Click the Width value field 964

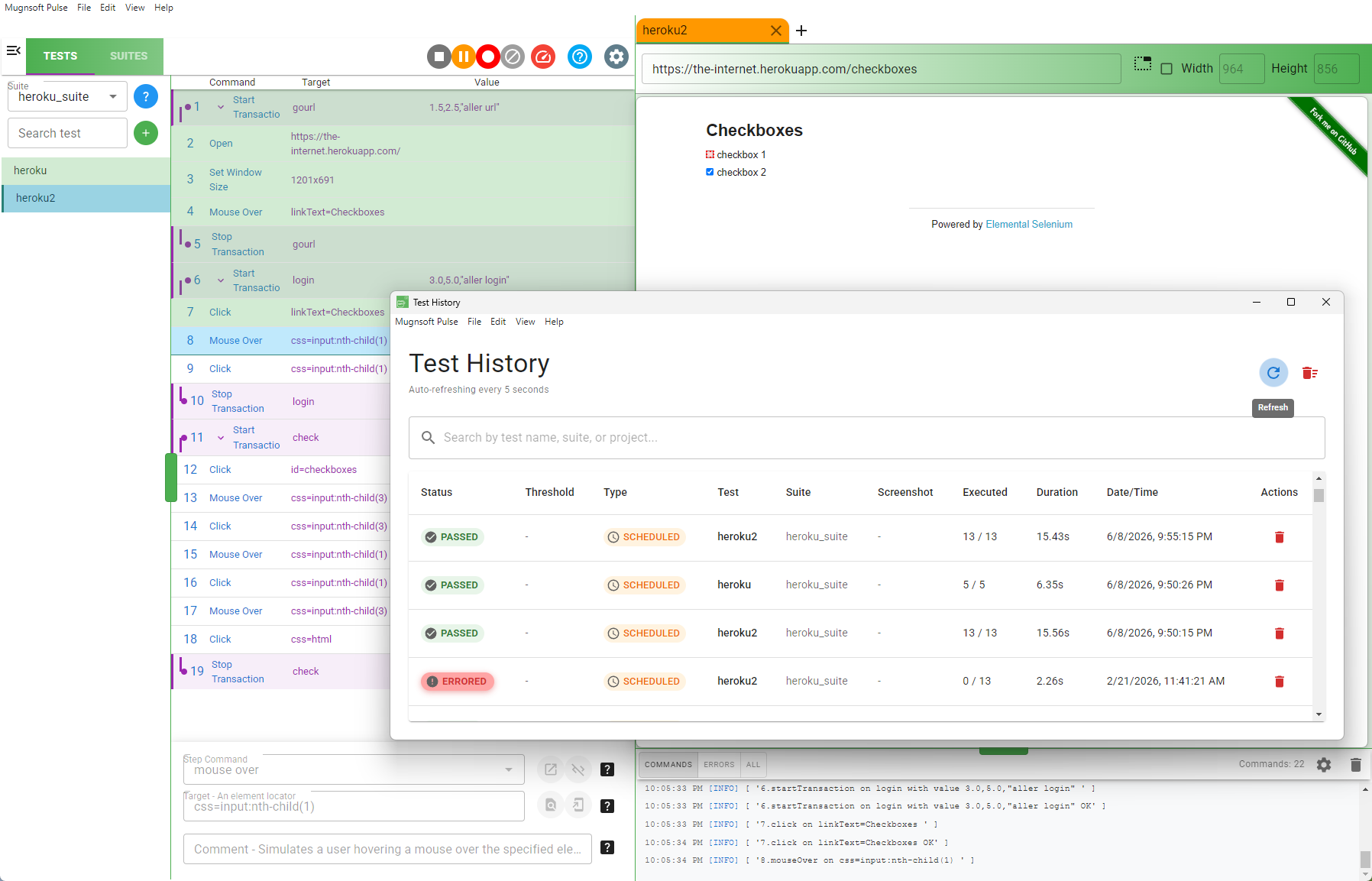[1241, 69]
